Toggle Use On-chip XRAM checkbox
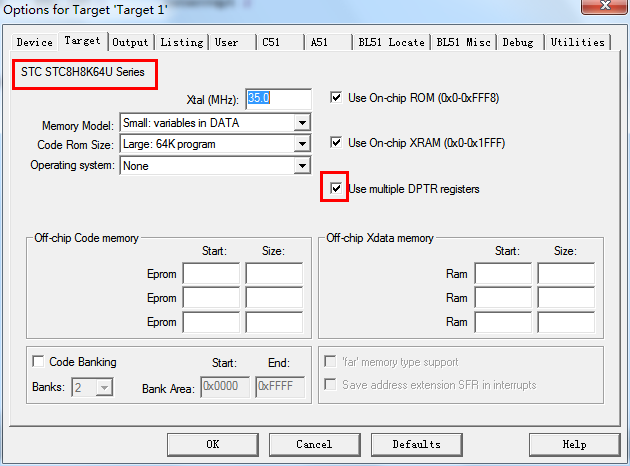Screen dimensions: 630x466 (x=336, y=142)
